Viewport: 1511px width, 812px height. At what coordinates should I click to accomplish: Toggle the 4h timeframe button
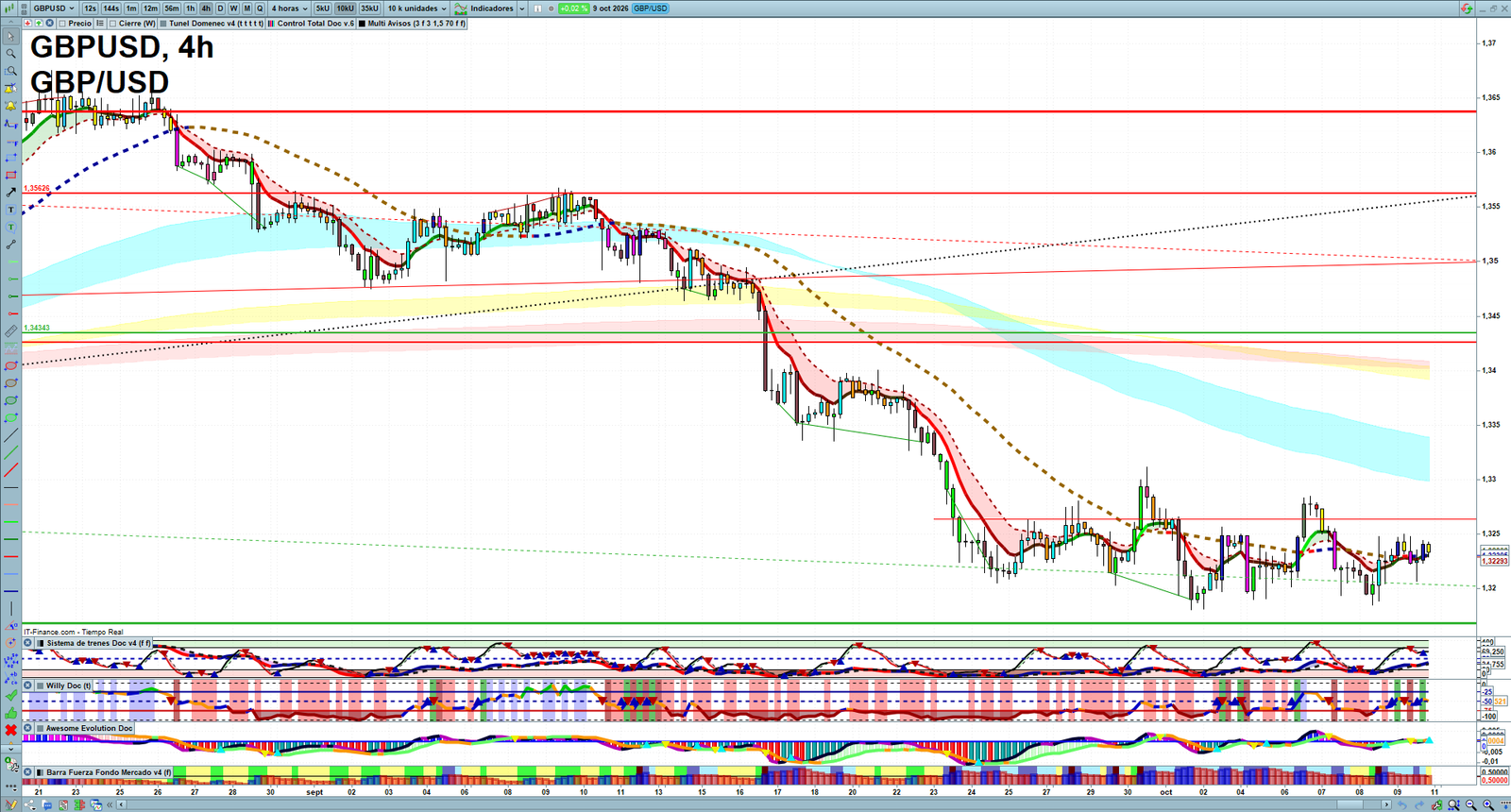pyautogui.click(x=205, y=8)
